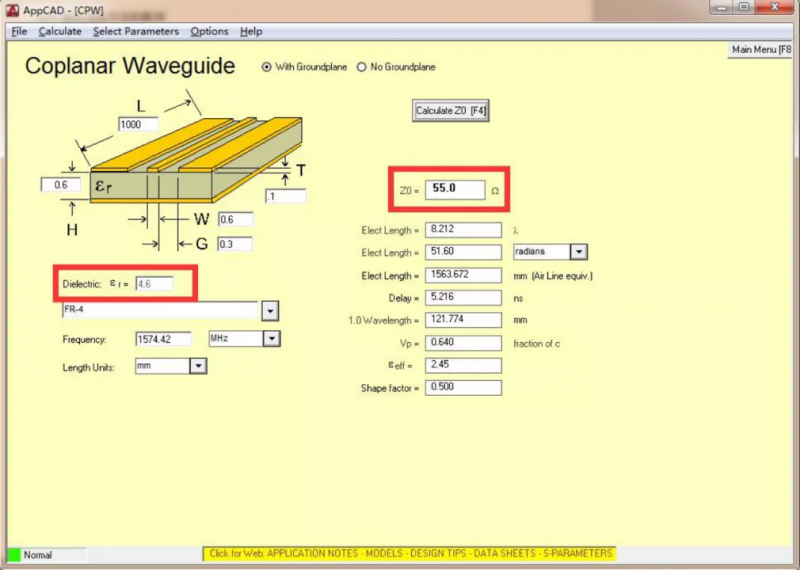Screen dimensions: 800x570
Task: Open the Help menu
Action: tap(251, 31)
